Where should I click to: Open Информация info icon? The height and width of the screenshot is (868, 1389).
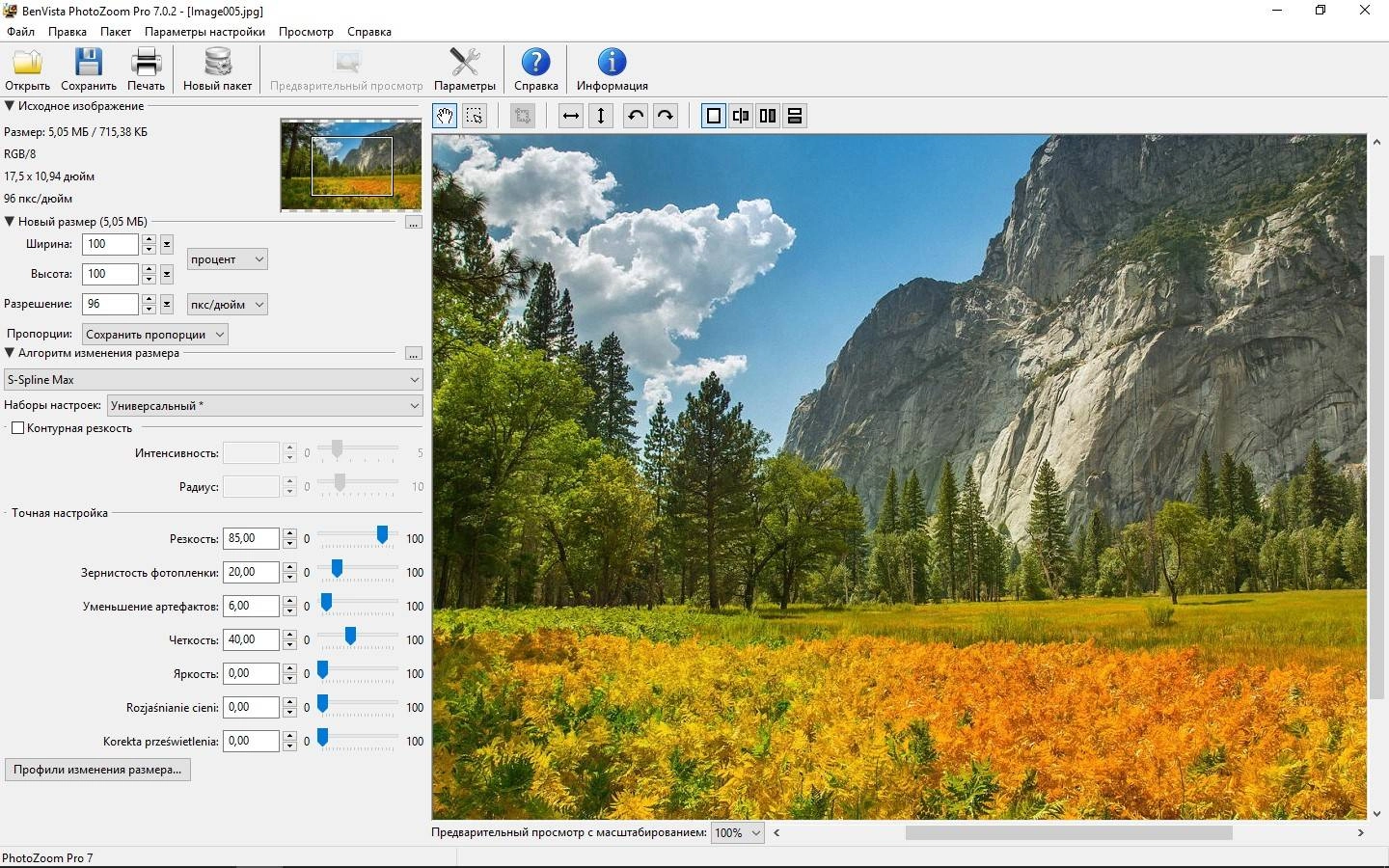point(612,69)
